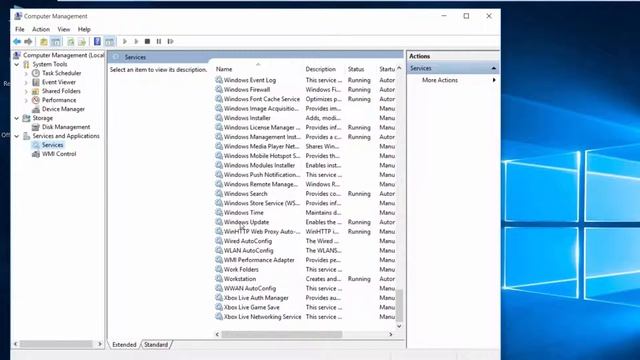This screenshot has width=640, height=360.
Task: Select Performance tree node
Action: click(59, 100)
